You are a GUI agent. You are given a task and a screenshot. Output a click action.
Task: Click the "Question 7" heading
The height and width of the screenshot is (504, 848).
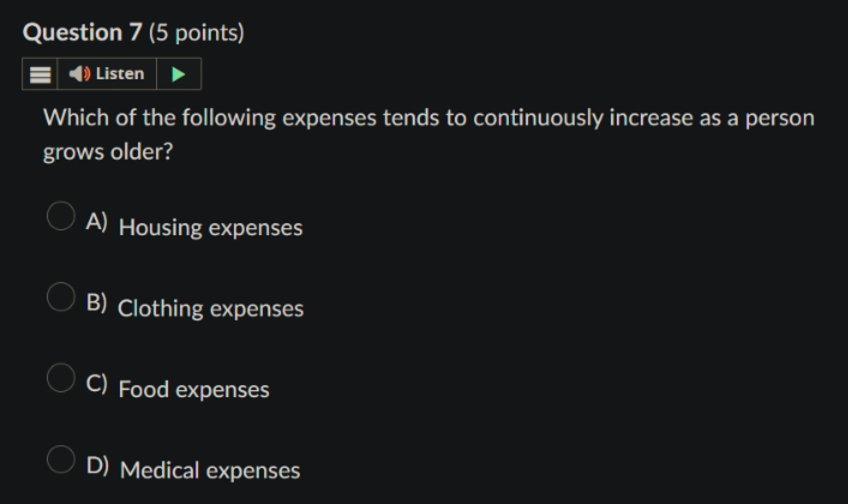point(82,32)
